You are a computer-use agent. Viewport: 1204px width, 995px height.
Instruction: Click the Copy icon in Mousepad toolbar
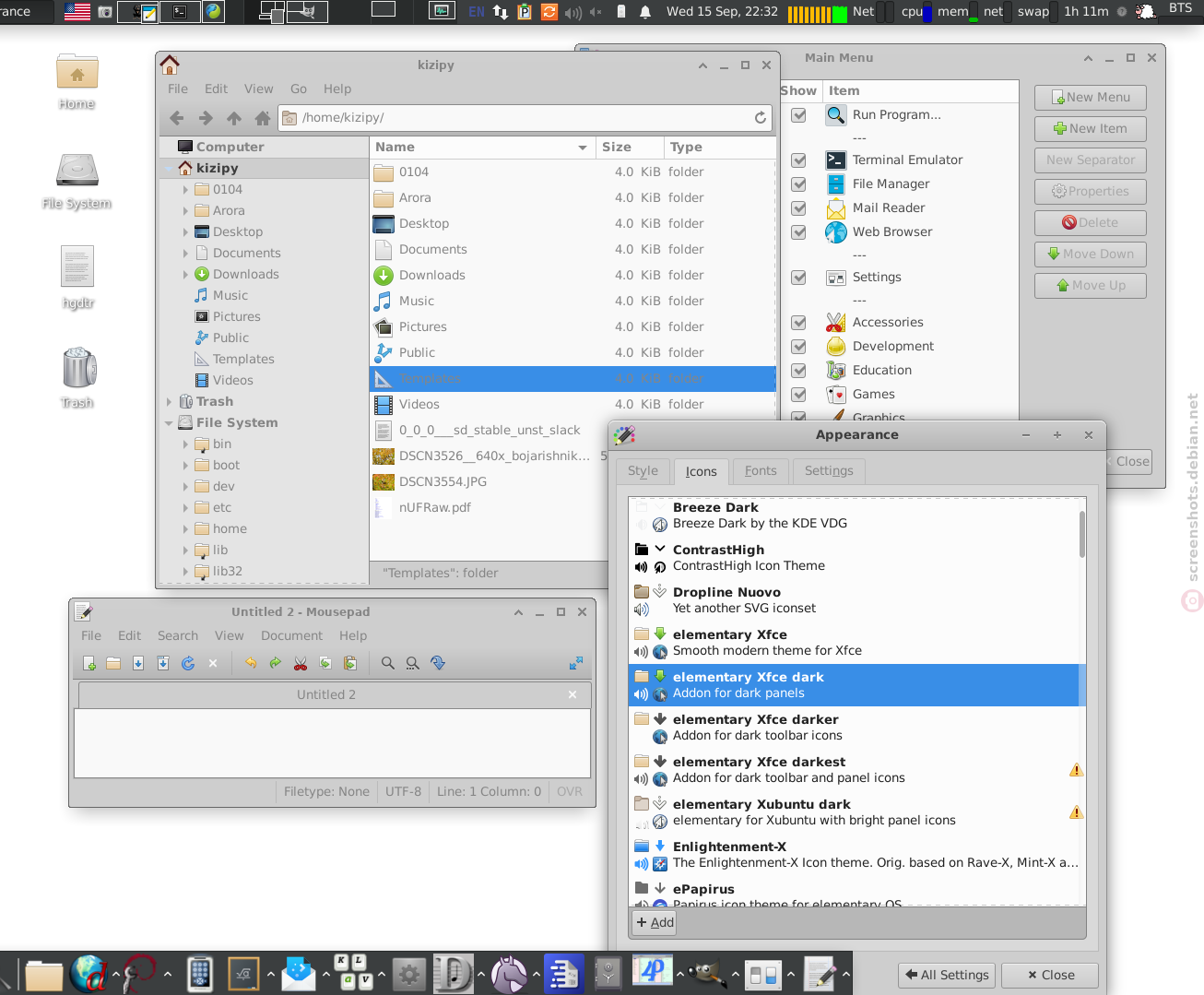[x=325, y=663]
